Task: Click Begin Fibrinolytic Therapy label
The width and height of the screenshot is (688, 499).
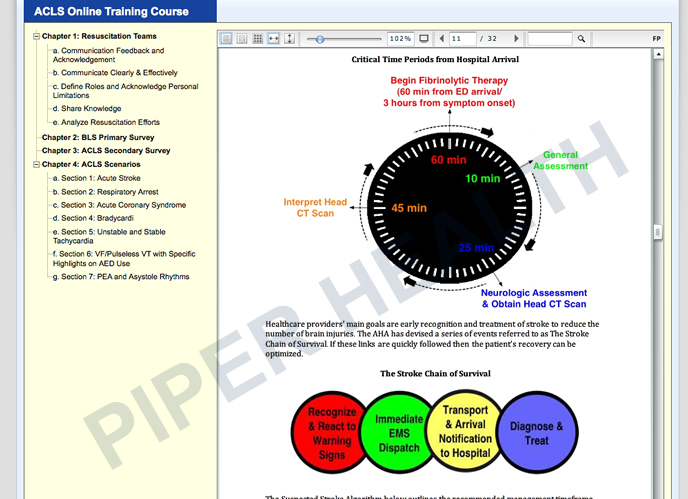Action: coord(449,92)
